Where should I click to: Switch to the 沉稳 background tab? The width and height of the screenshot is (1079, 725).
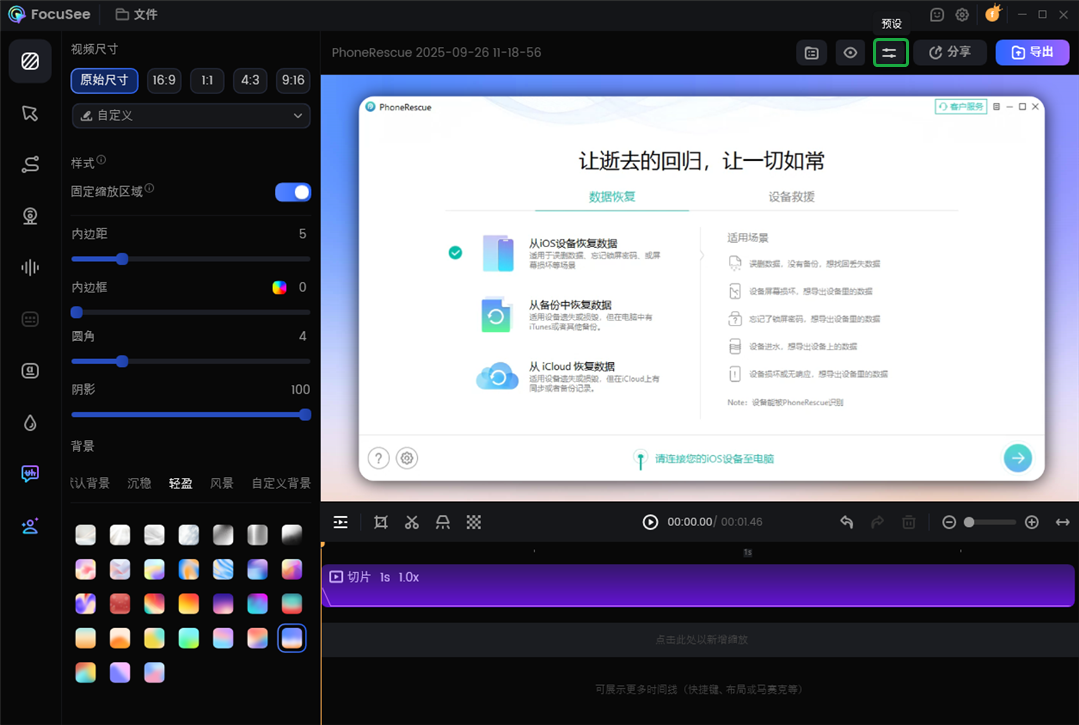pyautogui.click(x=139, y=483)
